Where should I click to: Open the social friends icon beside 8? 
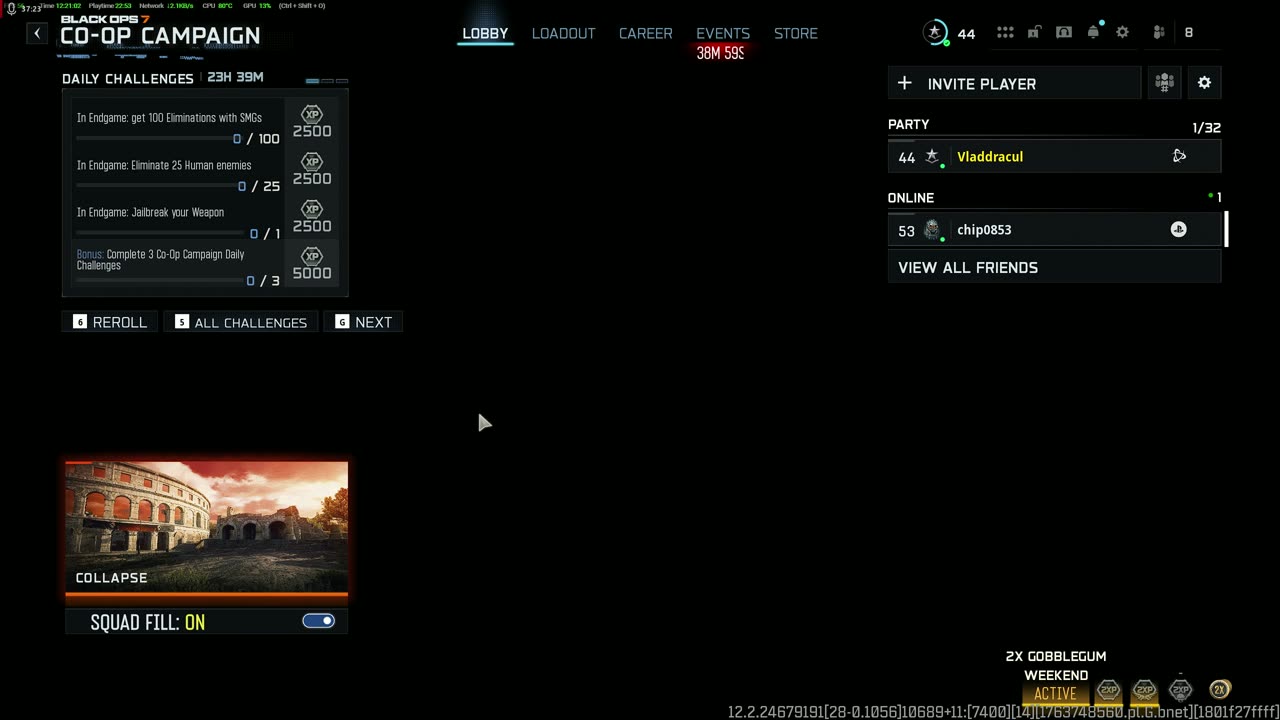tap(1159, 32)
